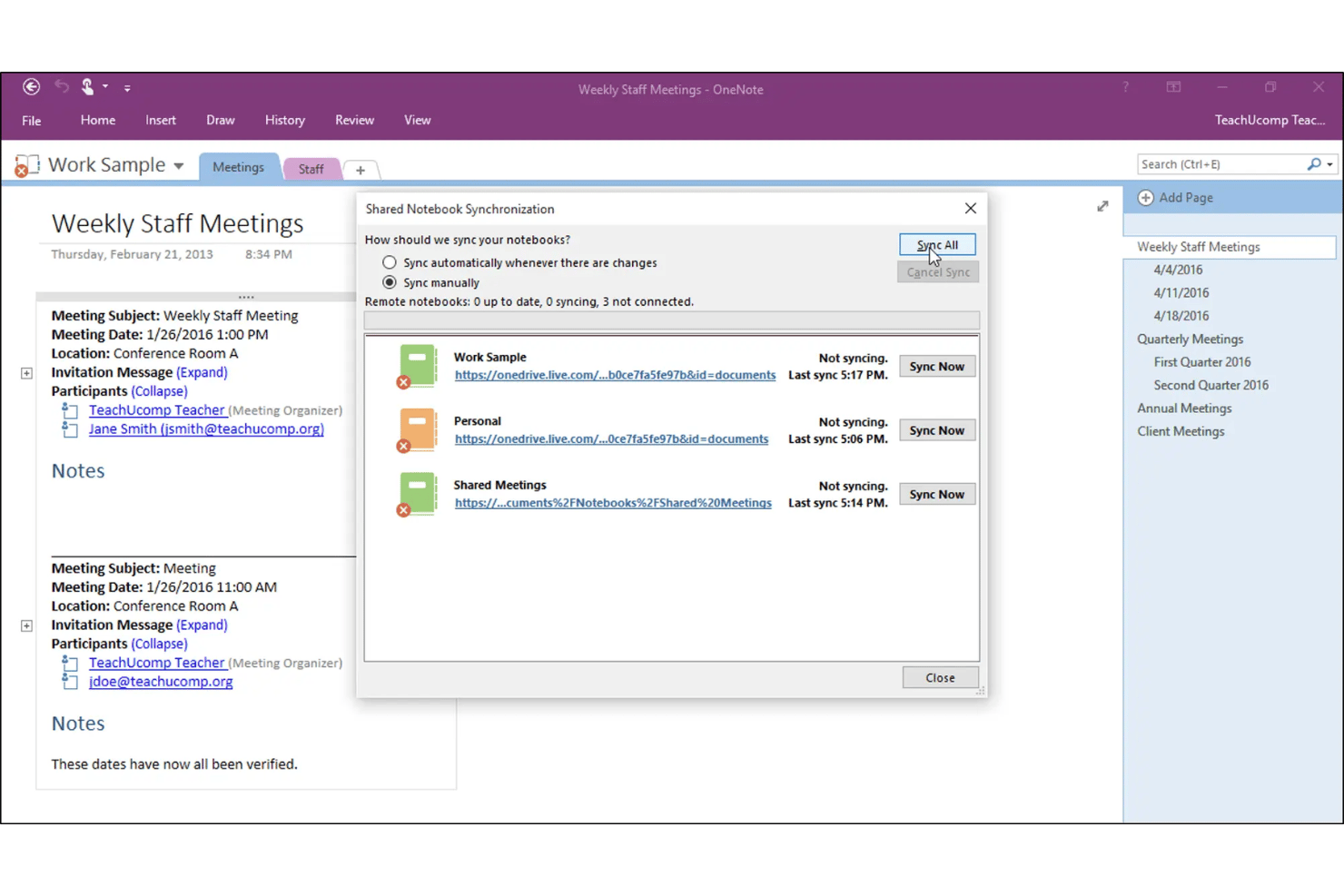Open the Work Sample notebook dropdown
Viewport: 1344px width, 896px height.
coord(179,166)
